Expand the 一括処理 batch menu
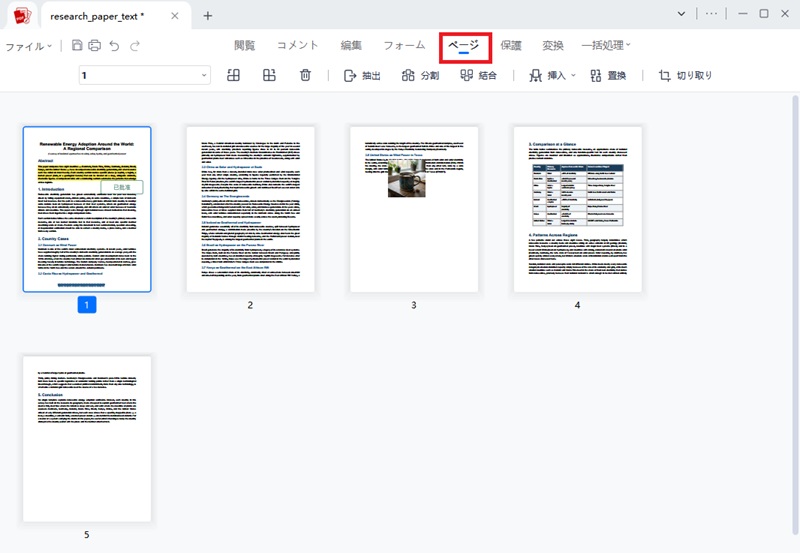800x553 pixels. 606,45
